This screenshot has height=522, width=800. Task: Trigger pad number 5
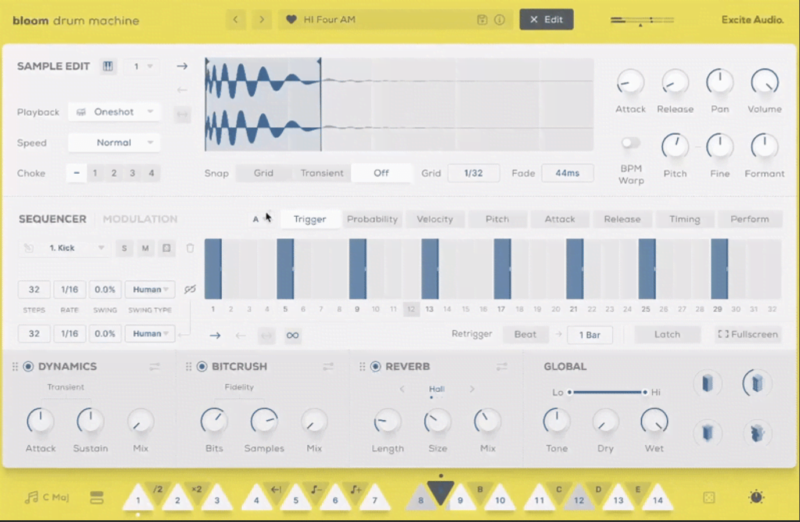[x=296, y=499]
